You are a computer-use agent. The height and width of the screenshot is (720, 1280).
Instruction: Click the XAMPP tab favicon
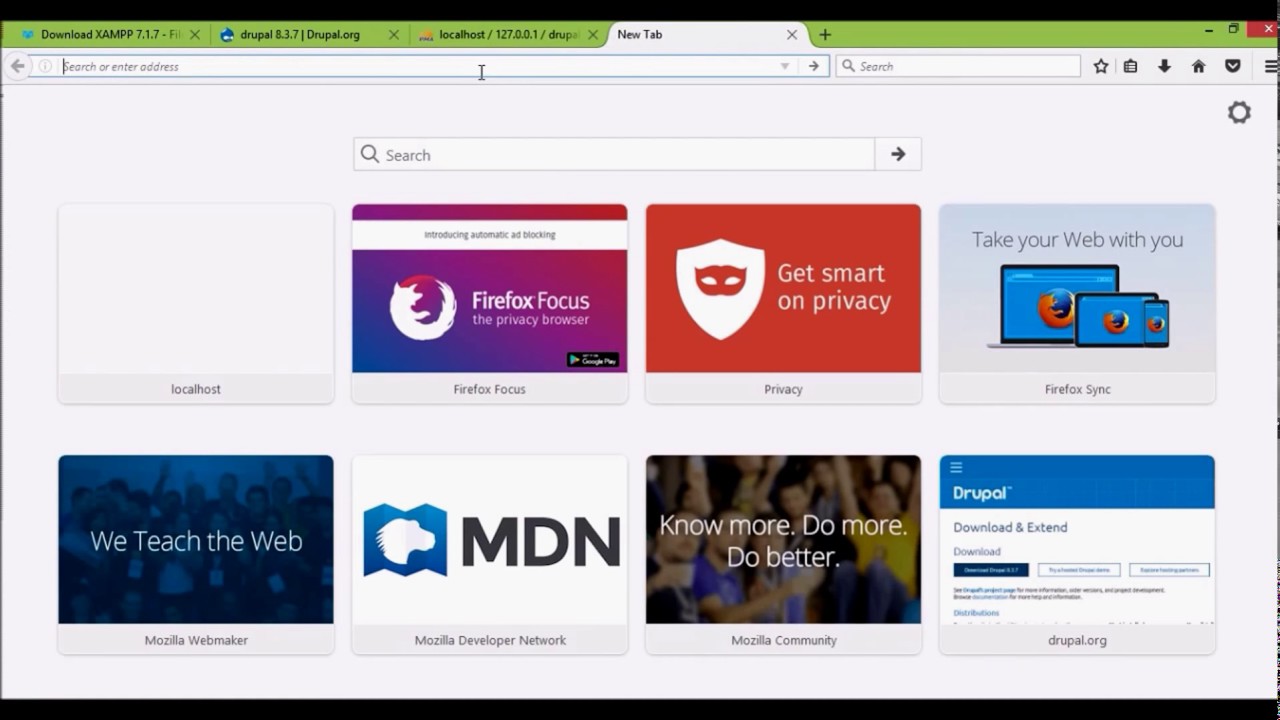click(x=28, y=34)
